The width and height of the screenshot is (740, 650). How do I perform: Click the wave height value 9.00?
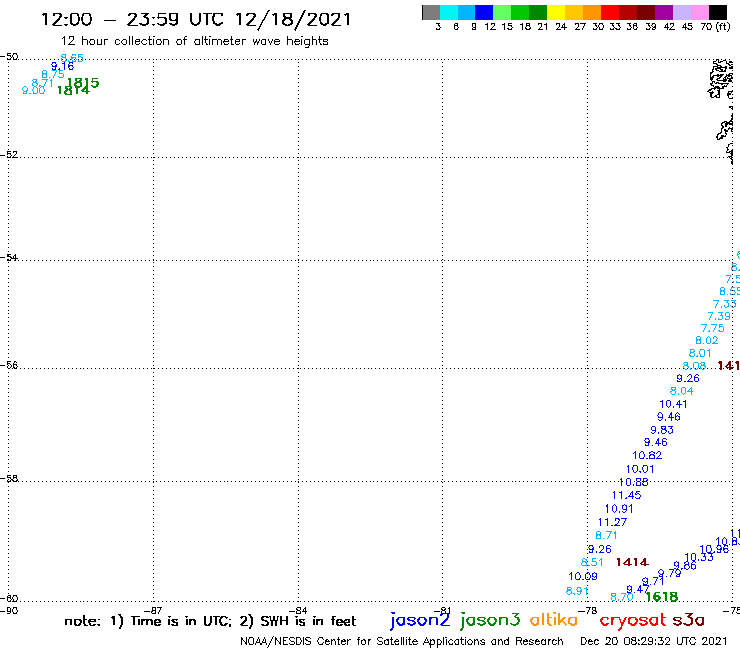[34, 90]
